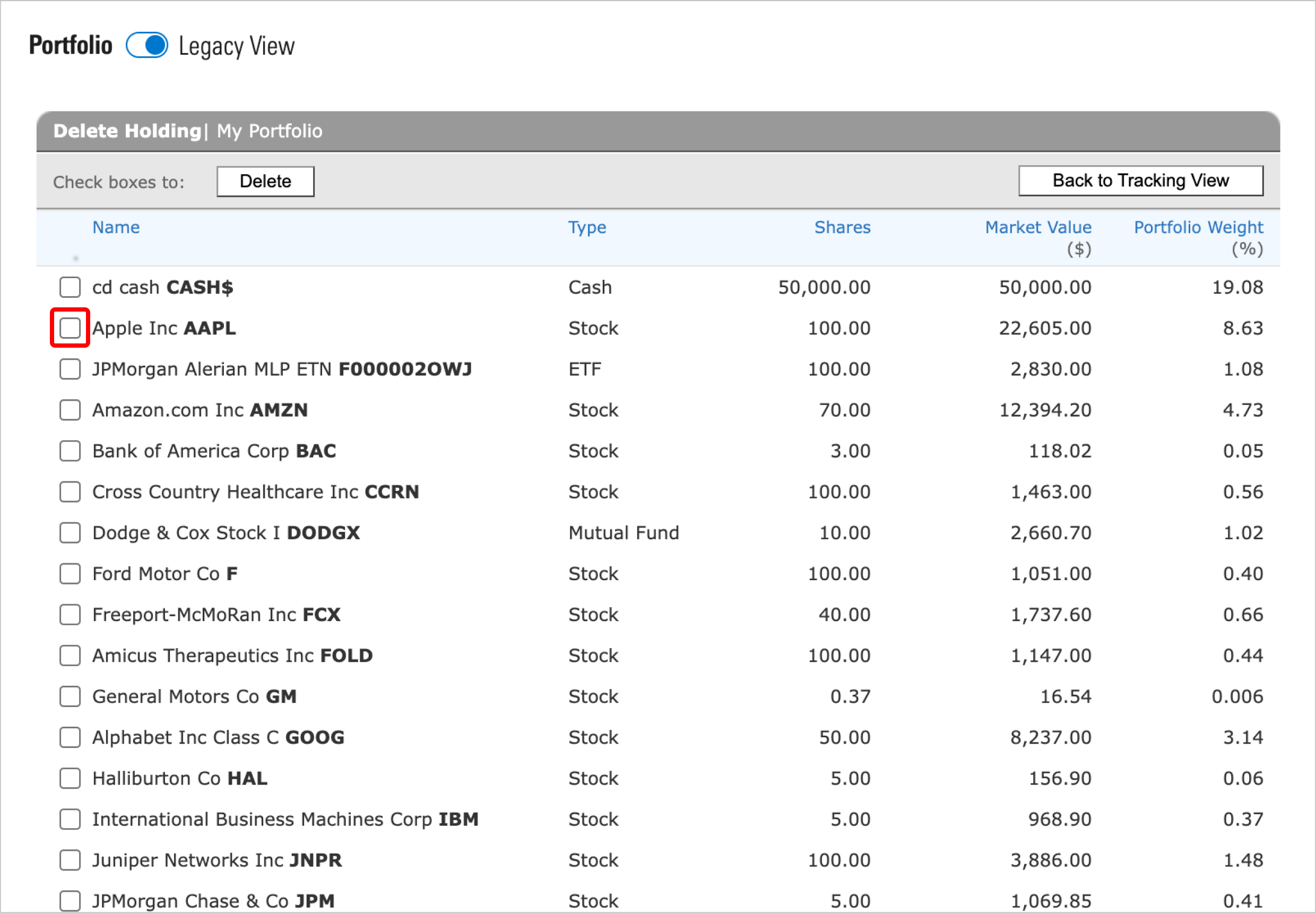
Task: Check the Apple Inc AAPL checkbox
Action: tap(70, 328)
